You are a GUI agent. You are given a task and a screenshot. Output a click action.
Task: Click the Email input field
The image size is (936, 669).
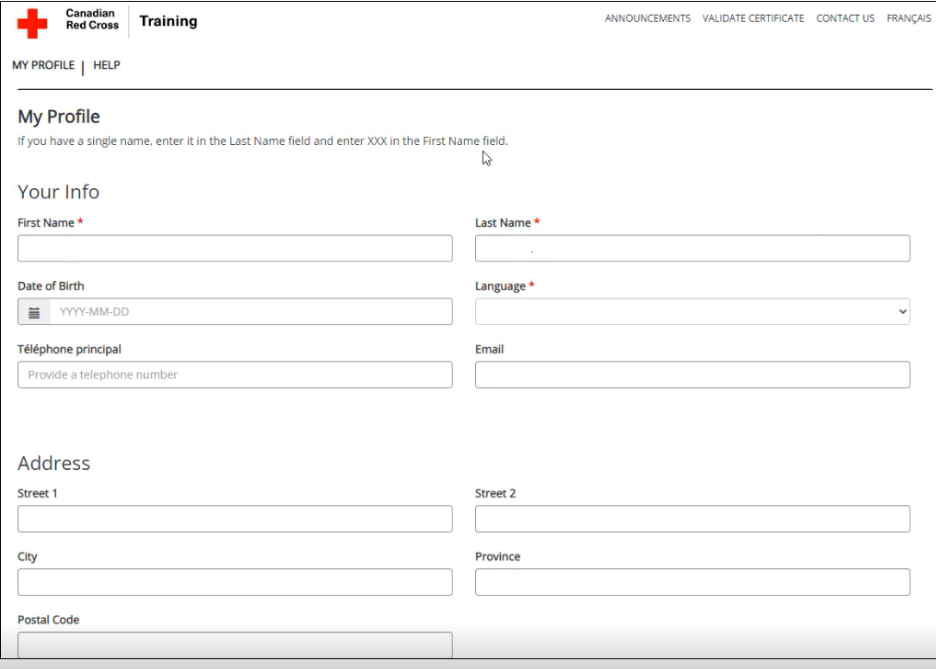tap(690, 376)
